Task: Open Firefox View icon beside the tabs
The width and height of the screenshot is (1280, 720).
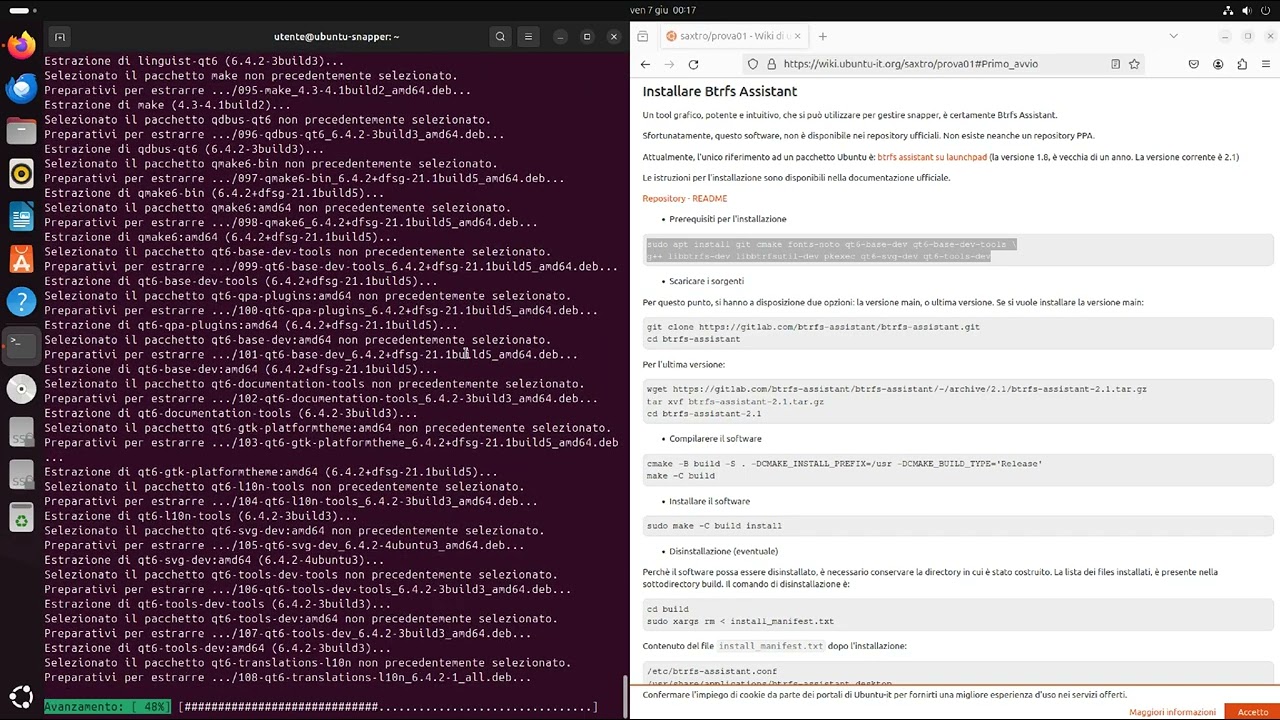Action: (x=644, y=36)
